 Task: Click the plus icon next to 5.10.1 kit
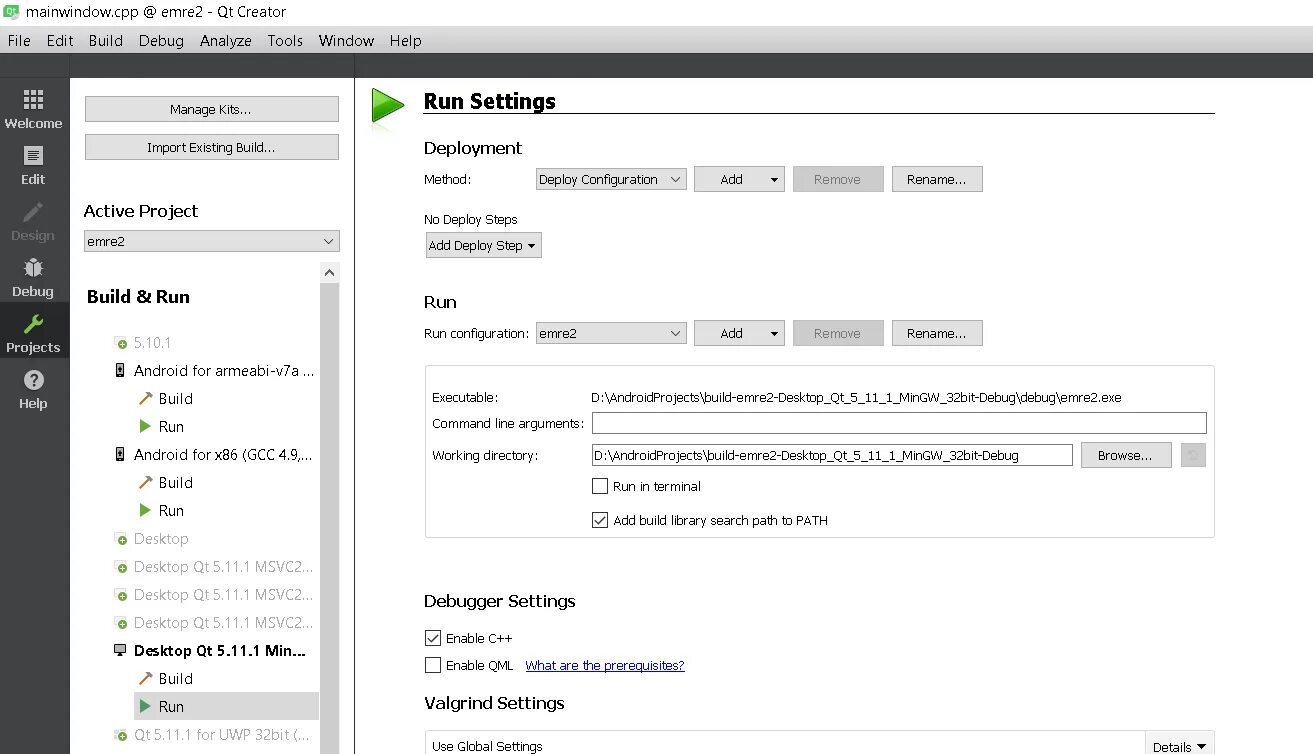[x=122, y=343]
